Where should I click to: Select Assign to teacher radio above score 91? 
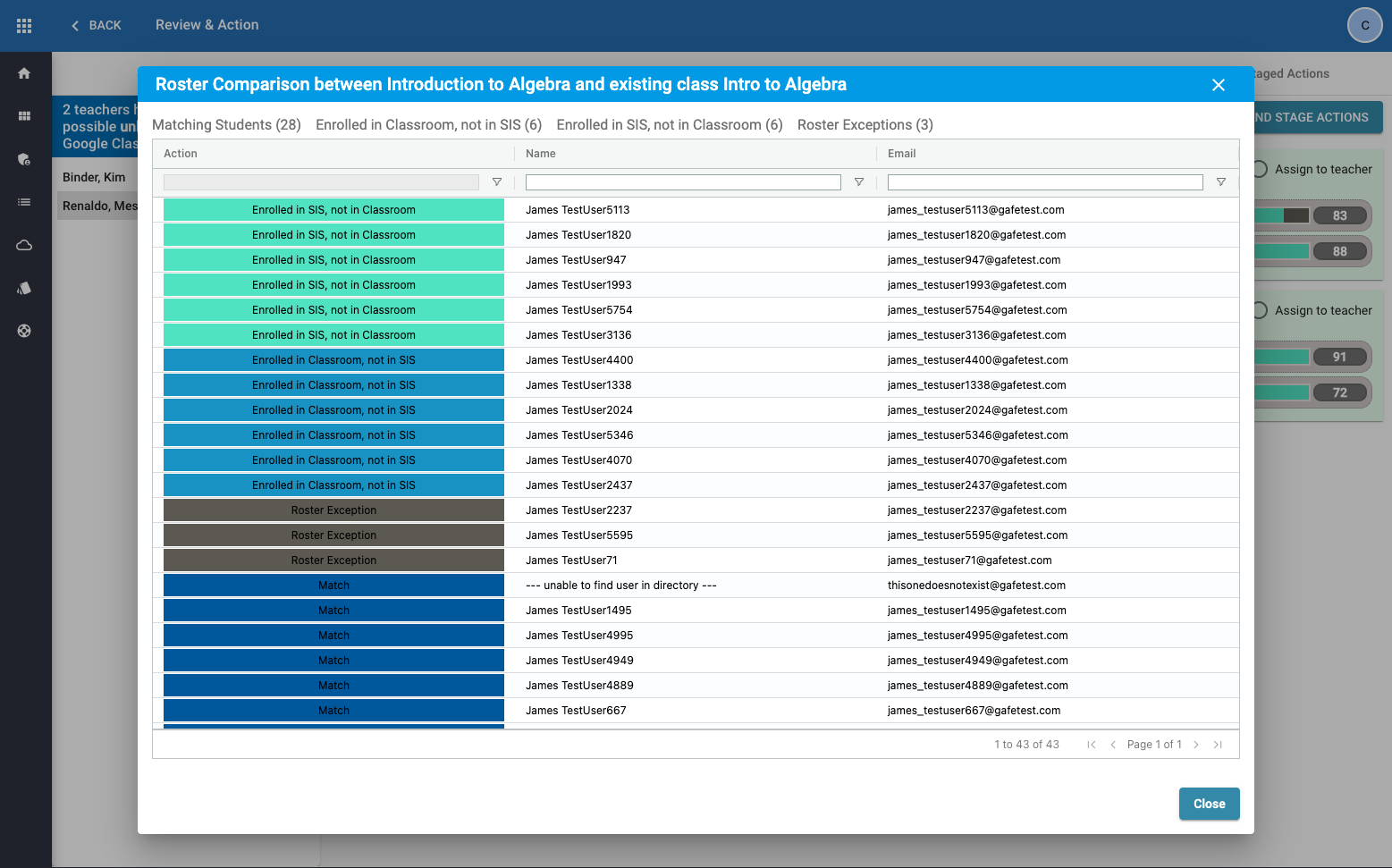pyautogui.click(x=1261, y=310)
